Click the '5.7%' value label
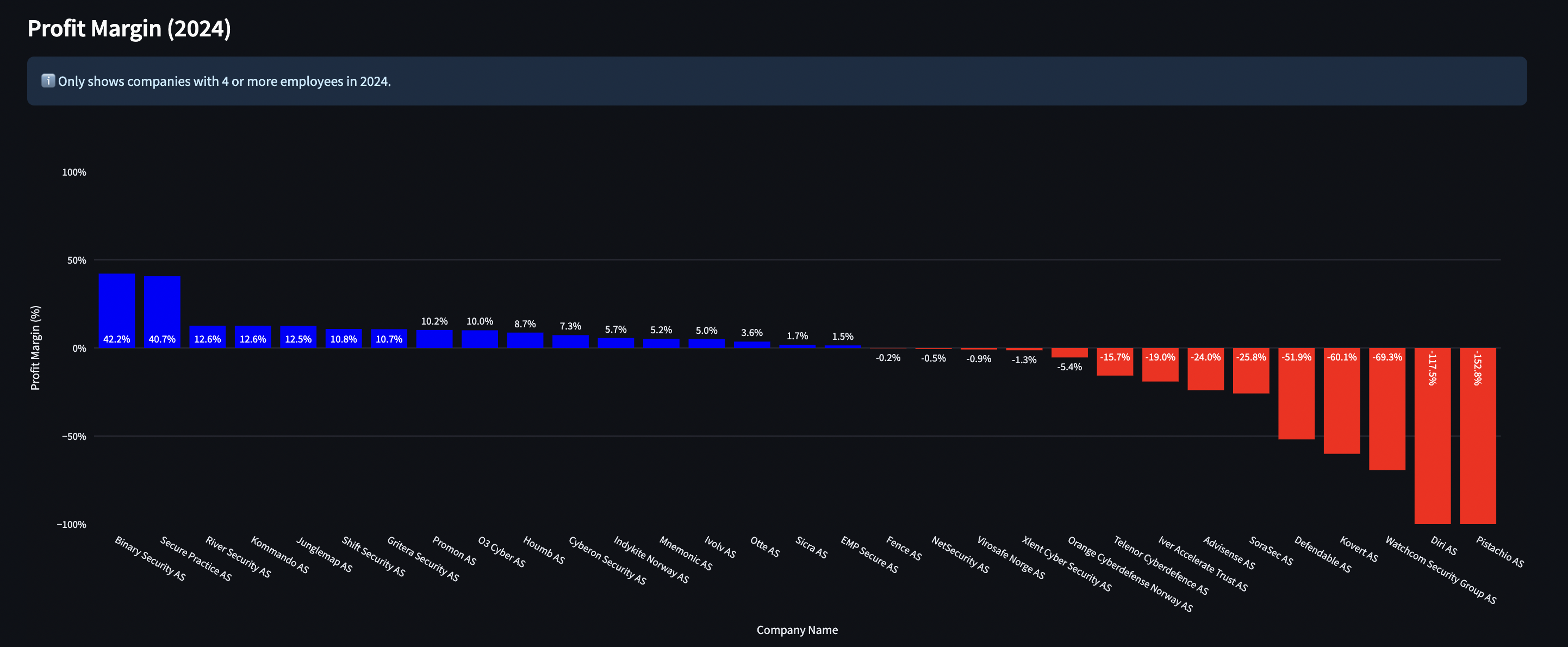Viewport: 1568px width, 647px height. tap(616, 329)
